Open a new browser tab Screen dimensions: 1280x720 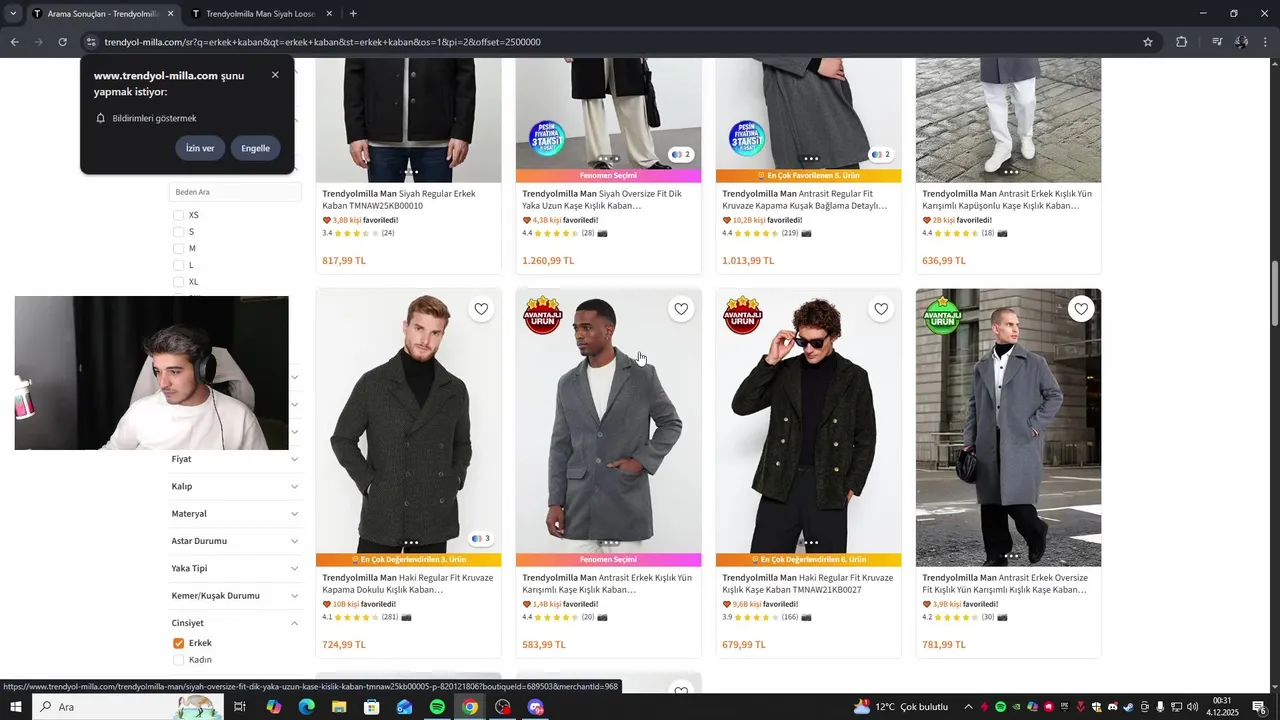pyautogui.click(x=353, y=14)
